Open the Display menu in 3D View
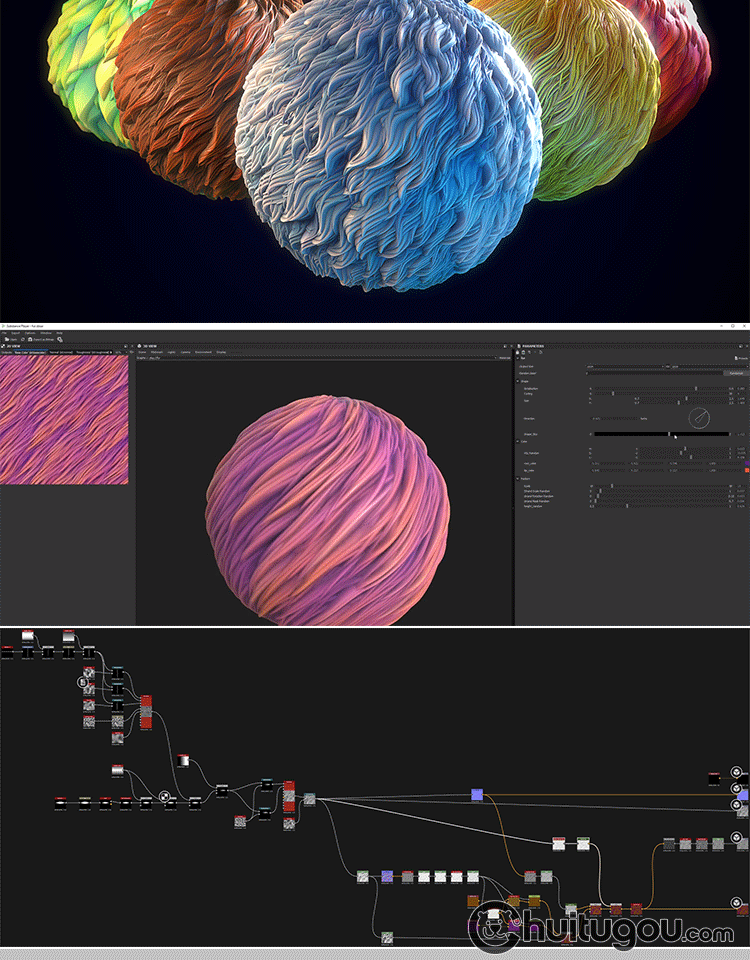This screenshot has height=960, width=750. 221,352
